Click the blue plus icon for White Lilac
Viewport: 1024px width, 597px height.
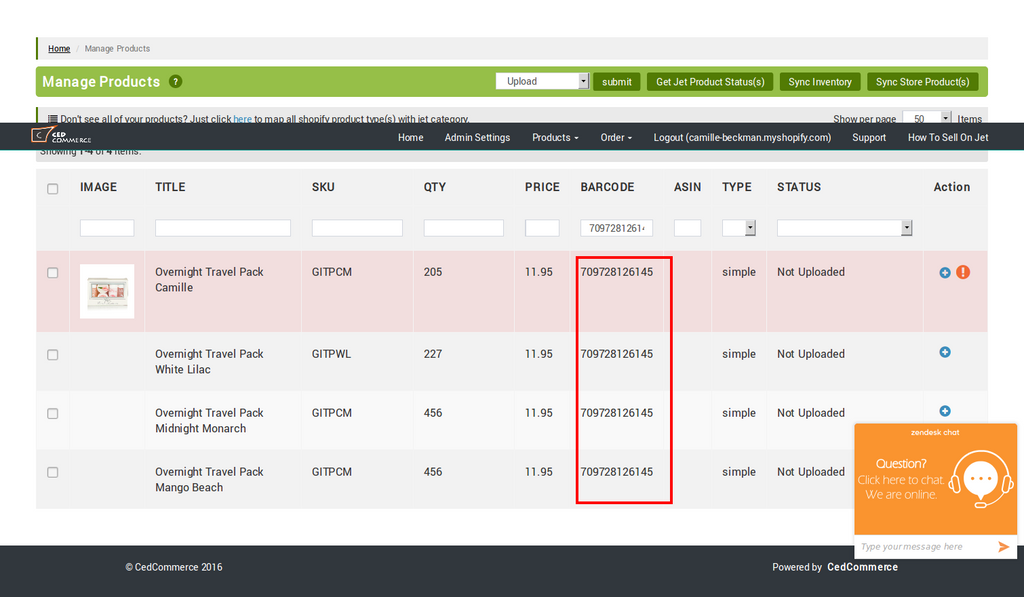(945, 352)
